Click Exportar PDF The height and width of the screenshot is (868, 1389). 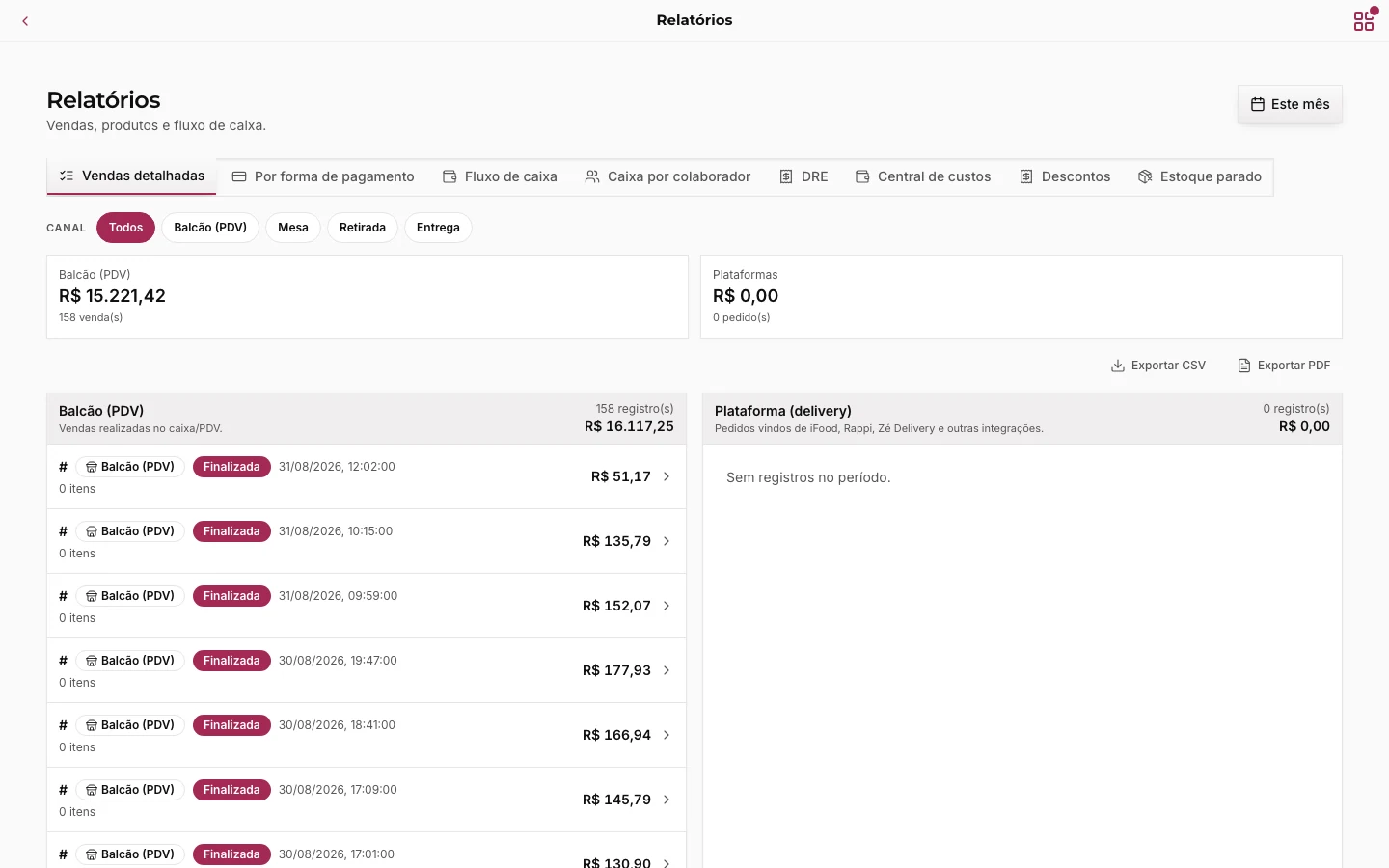pos(1284,366)
